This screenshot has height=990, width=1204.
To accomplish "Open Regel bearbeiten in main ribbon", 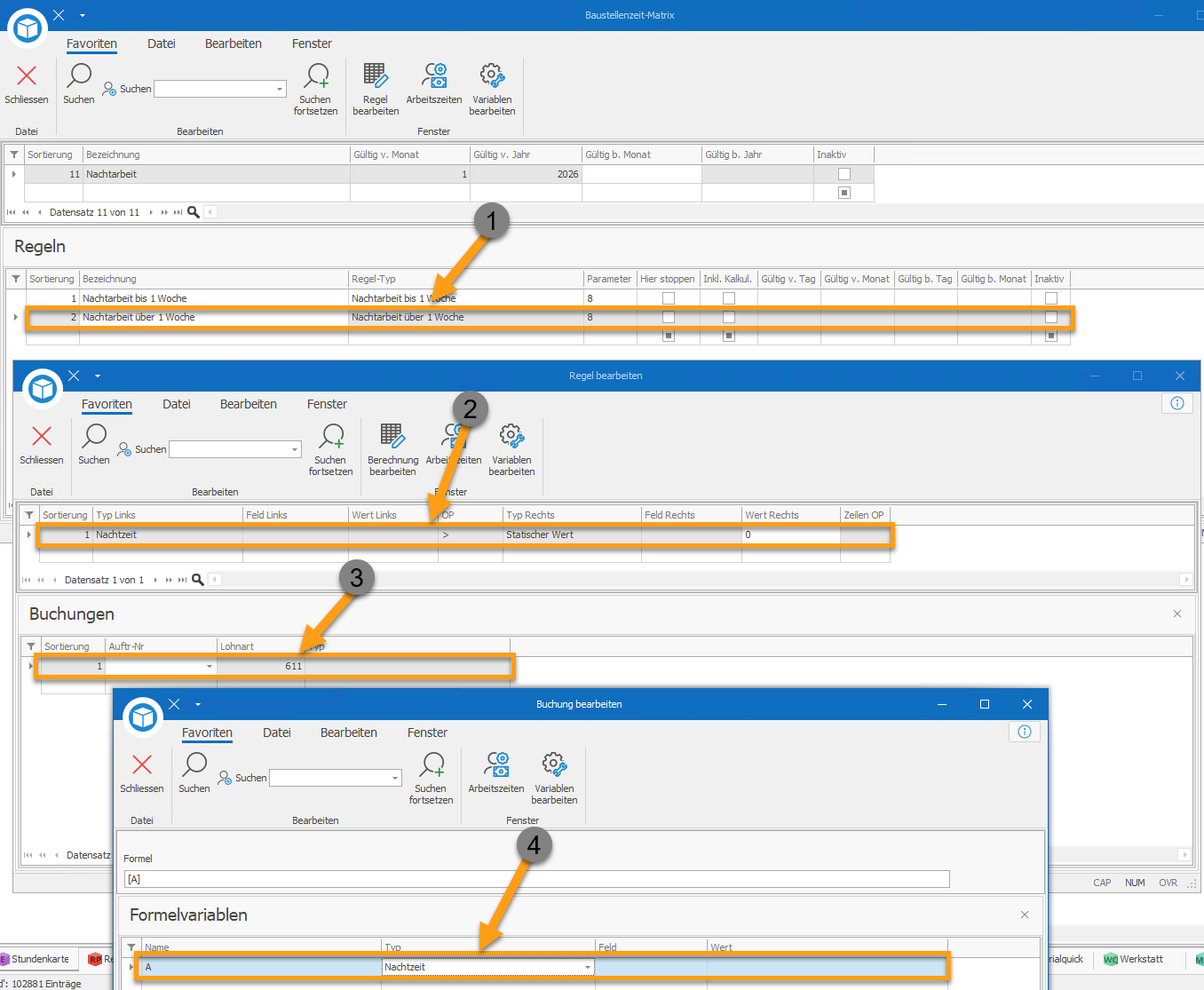I will click(376, 89).
